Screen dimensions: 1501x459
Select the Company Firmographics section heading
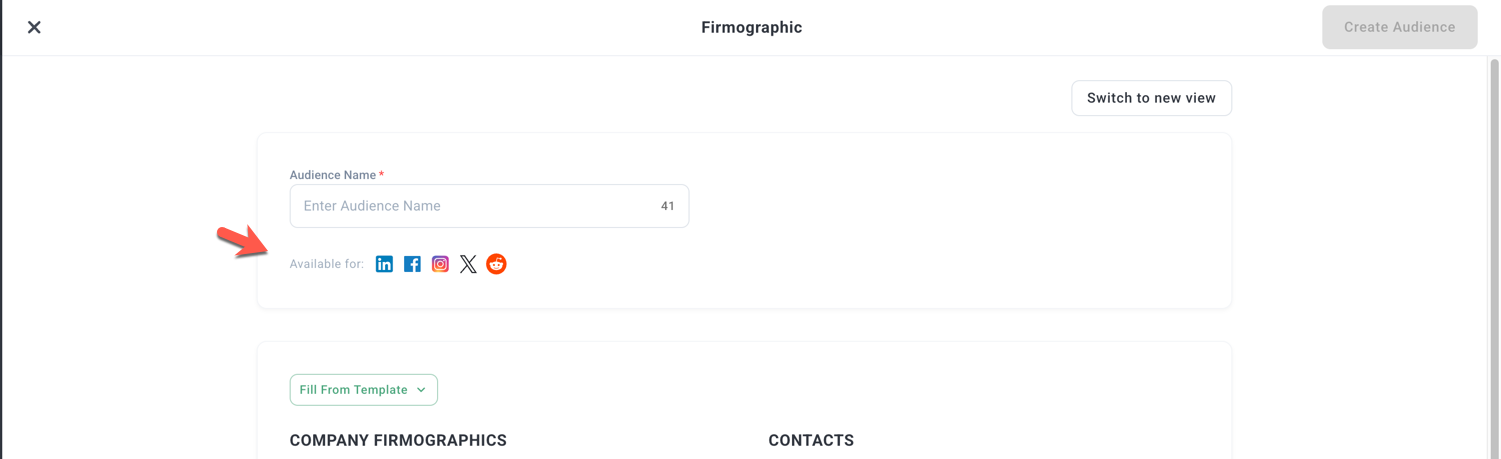pos(398,440)
